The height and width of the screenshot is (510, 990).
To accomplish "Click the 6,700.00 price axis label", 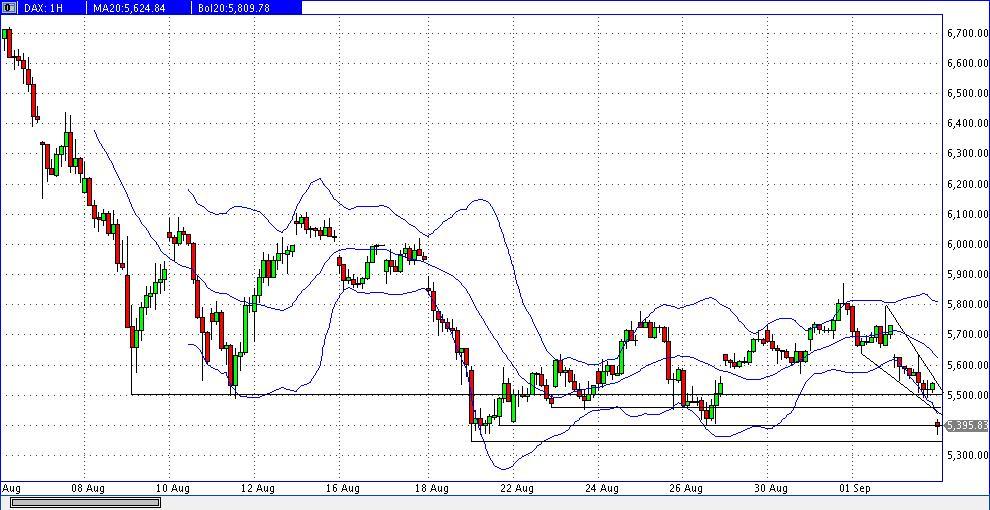I will pos(967,33).
